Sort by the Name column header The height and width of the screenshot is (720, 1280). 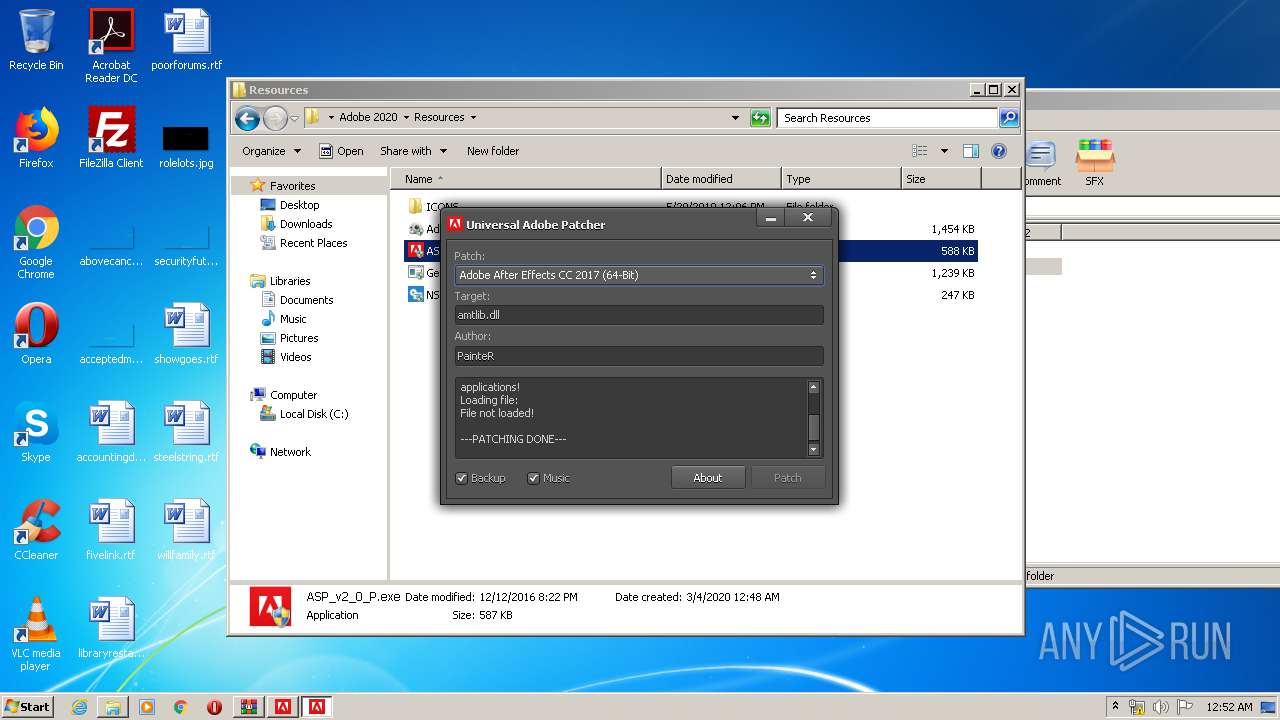[x=526, y=179]
